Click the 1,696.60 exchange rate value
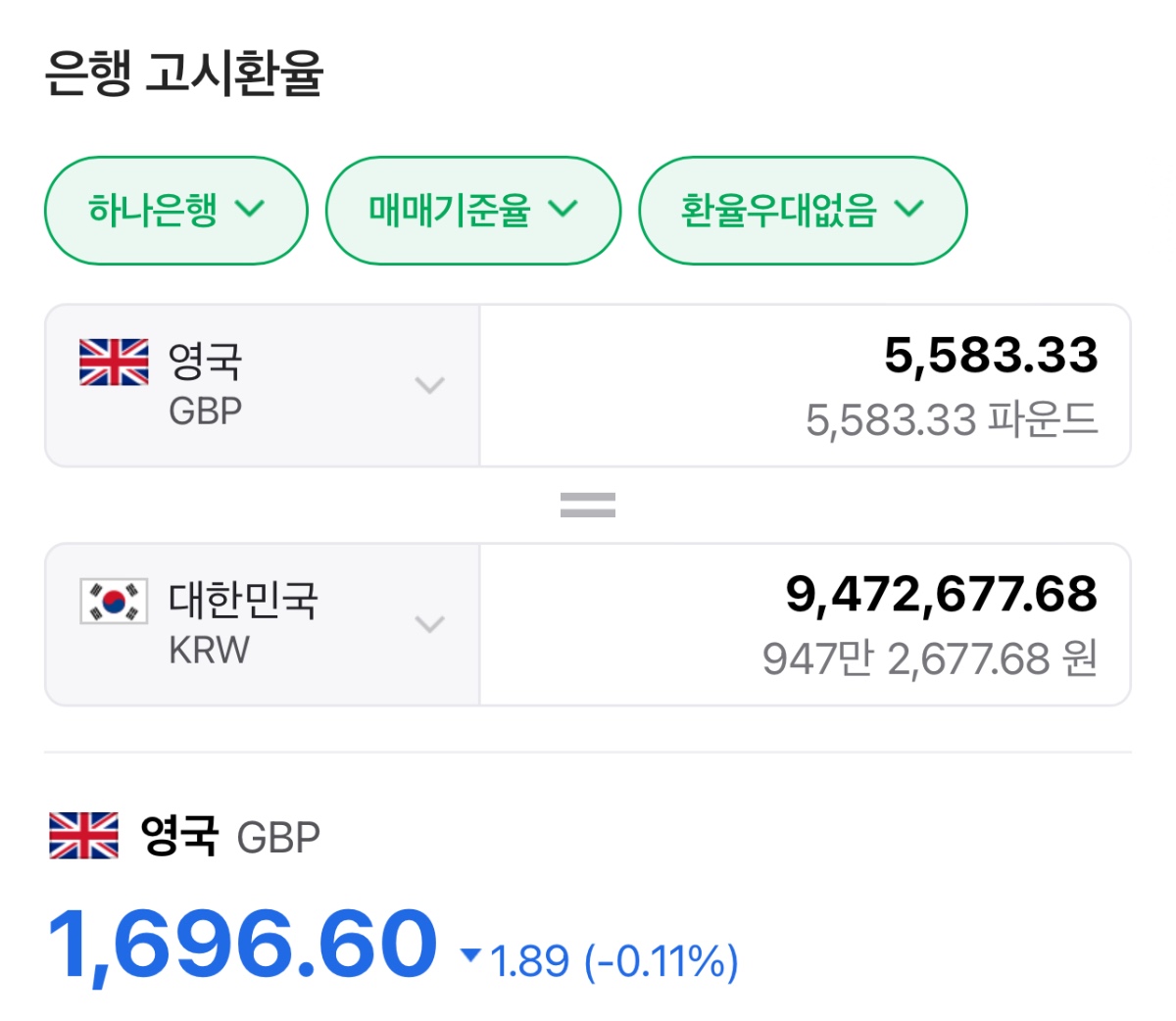 tap(242, 944)
